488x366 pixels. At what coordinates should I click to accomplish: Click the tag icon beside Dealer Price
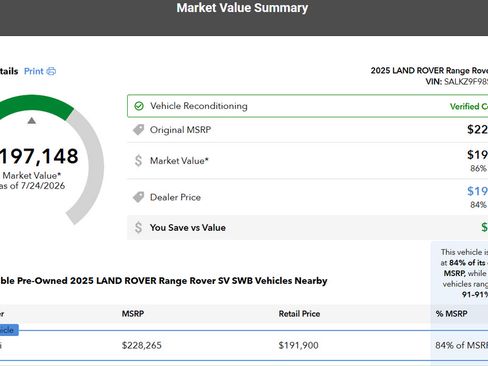coord(139,197)
